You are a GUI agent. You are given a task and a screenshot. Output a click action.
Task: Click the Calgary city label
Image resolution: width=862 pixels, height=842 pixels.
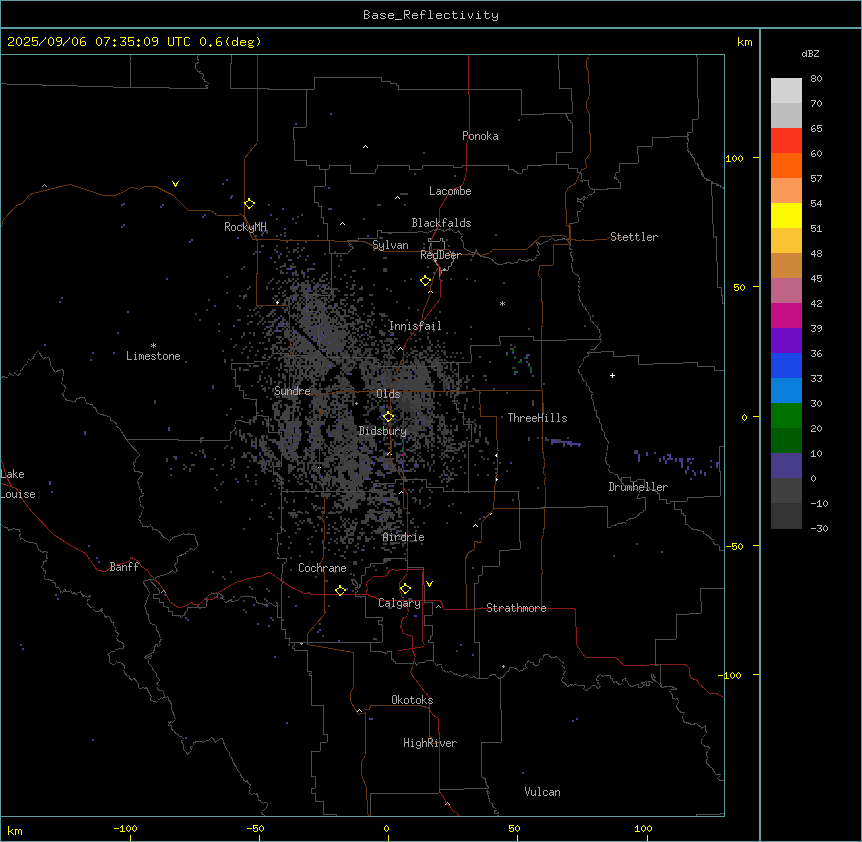[399, 603]
